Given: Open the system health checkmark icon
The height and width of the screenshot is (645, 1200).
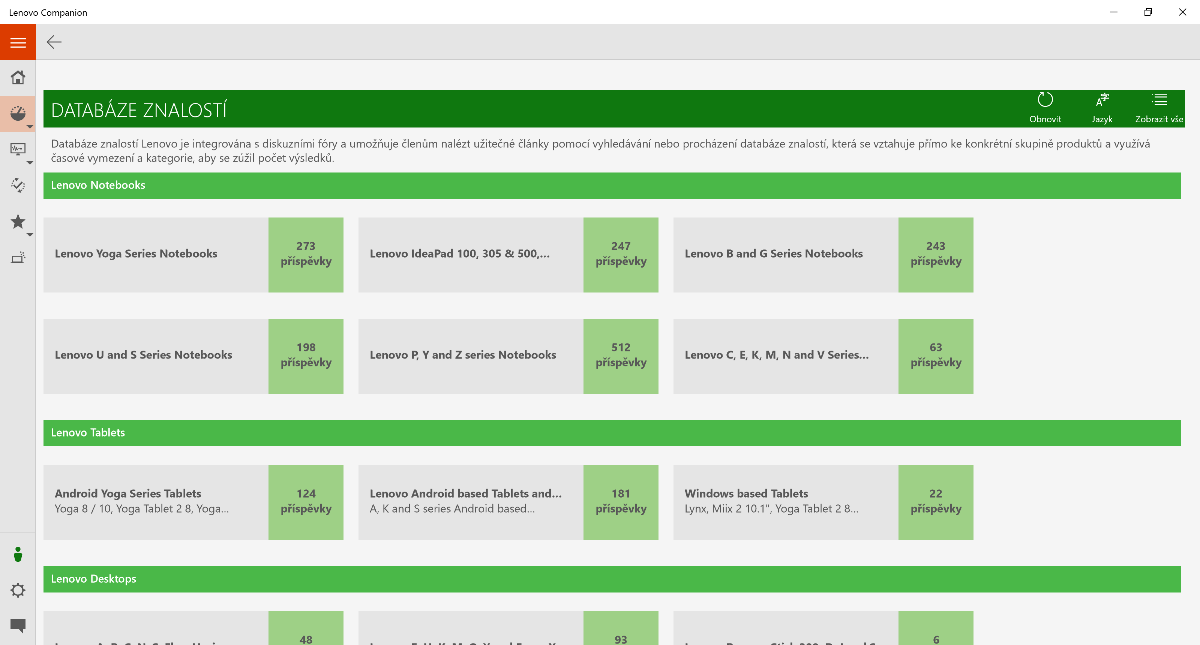Looking at the screenshot, I should 18,185.
